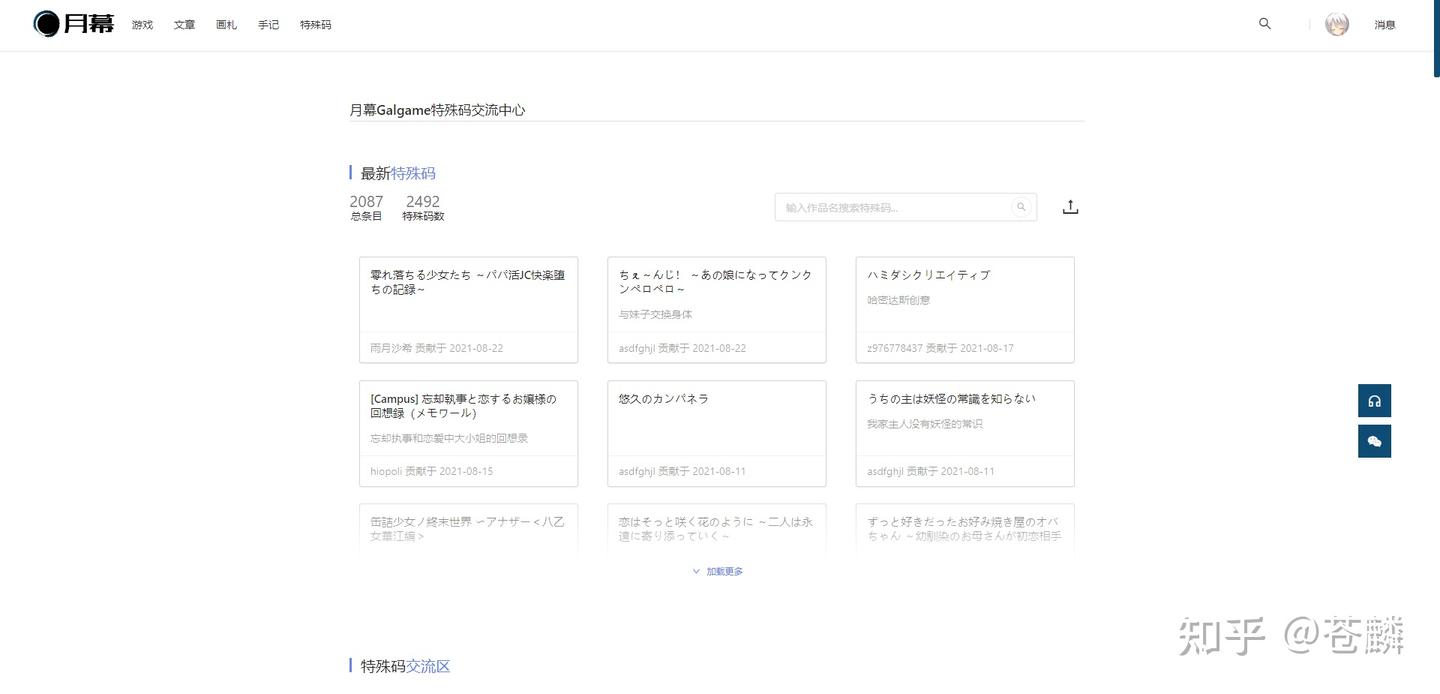The height and width of the screenshot is (694, 1440).
Task: Open 消息 messages
Action: click(x=1385, y=25)
